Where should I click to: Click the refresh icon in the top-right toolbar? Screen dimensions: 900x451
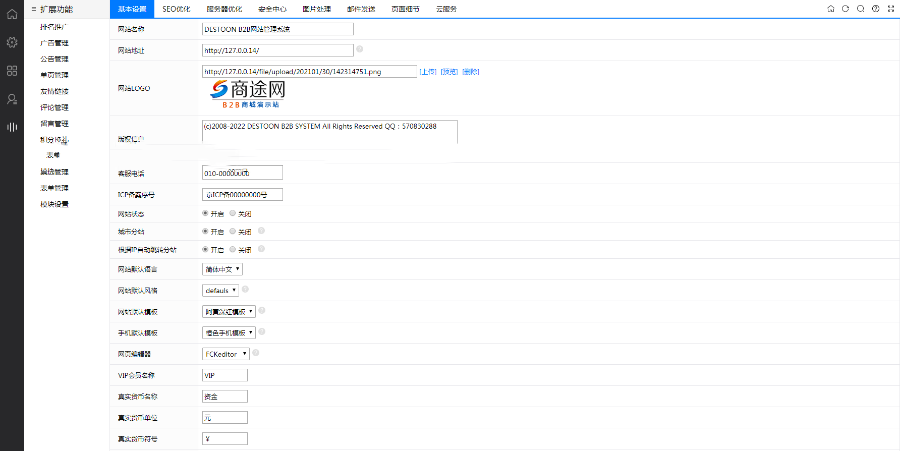tap(845, 9)
